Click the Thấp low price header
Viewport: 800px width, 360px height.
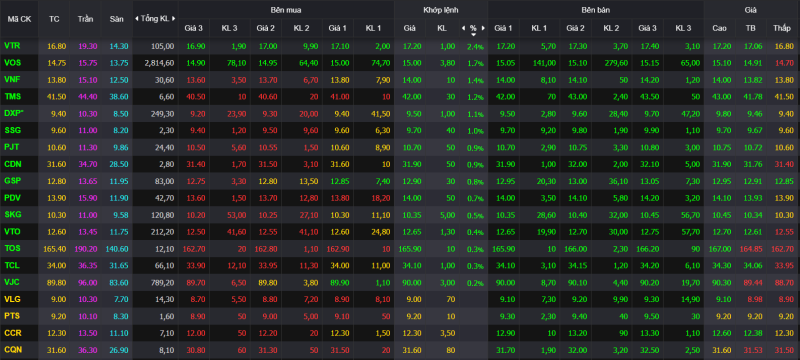pos(781,29)
